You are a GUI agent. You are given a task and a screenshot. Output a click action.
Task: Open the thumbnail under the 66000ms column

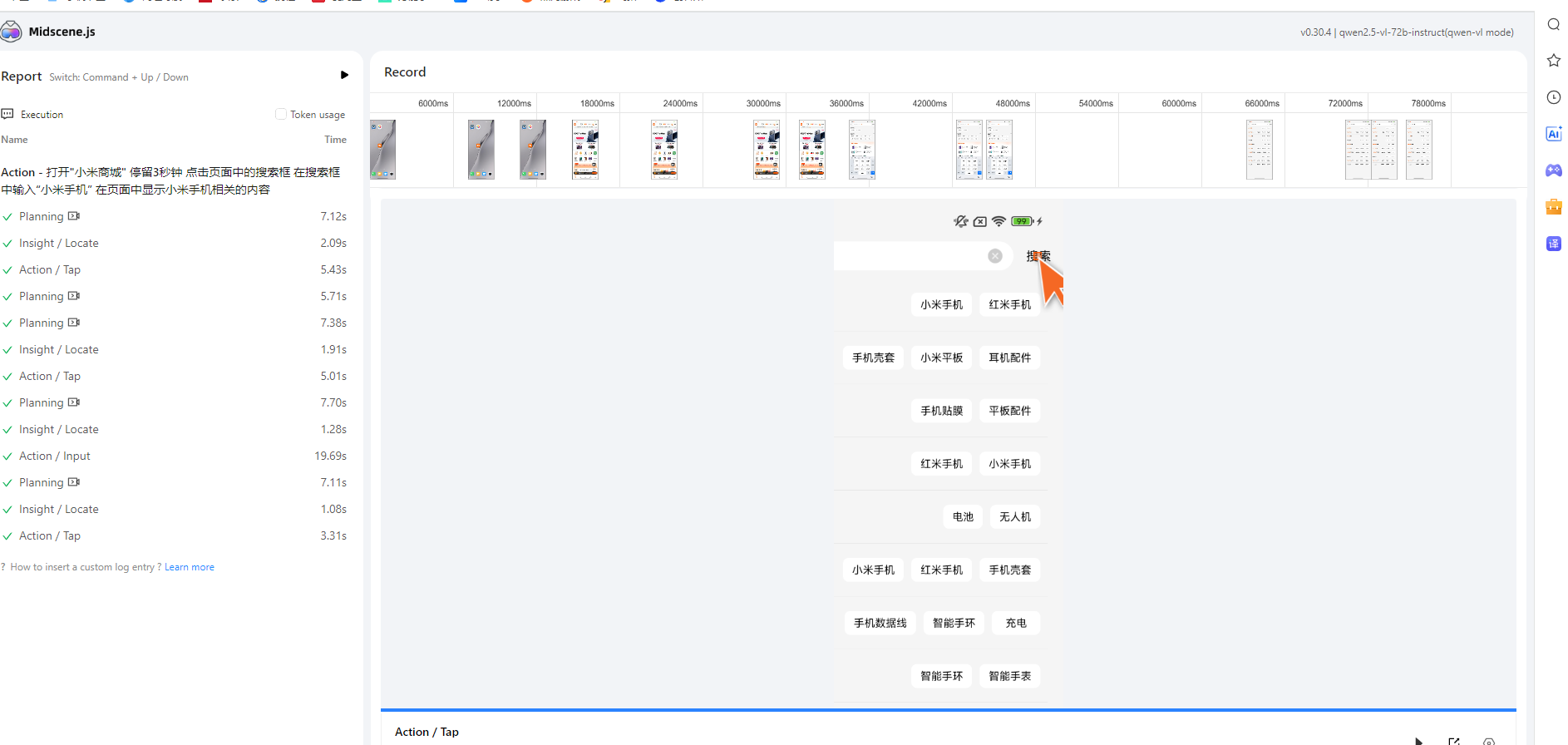(x=1260, y=150)
